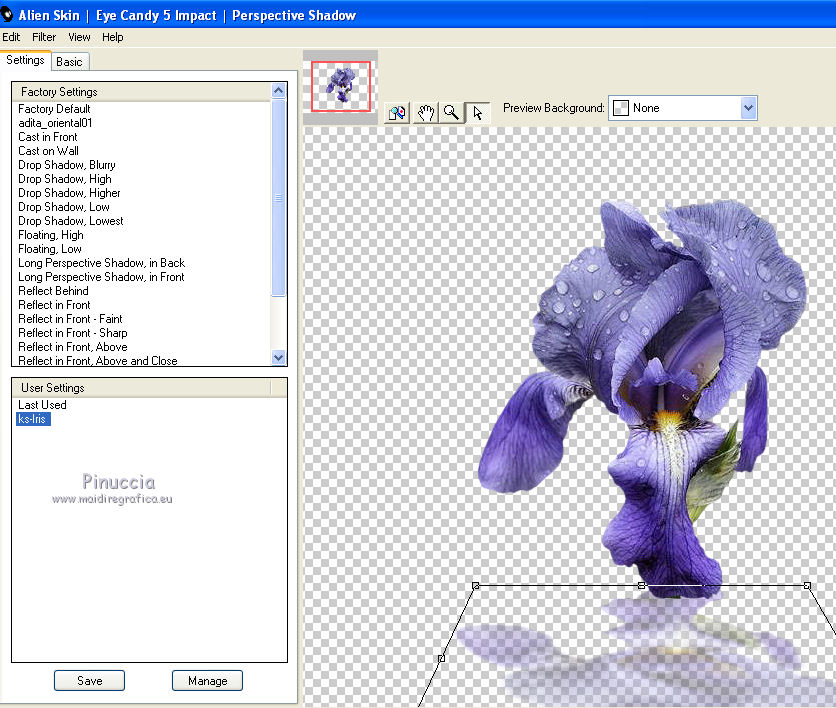Select the Factory Default preset
The height and width of the screenshot is (708, 836).
pos(54,109)
